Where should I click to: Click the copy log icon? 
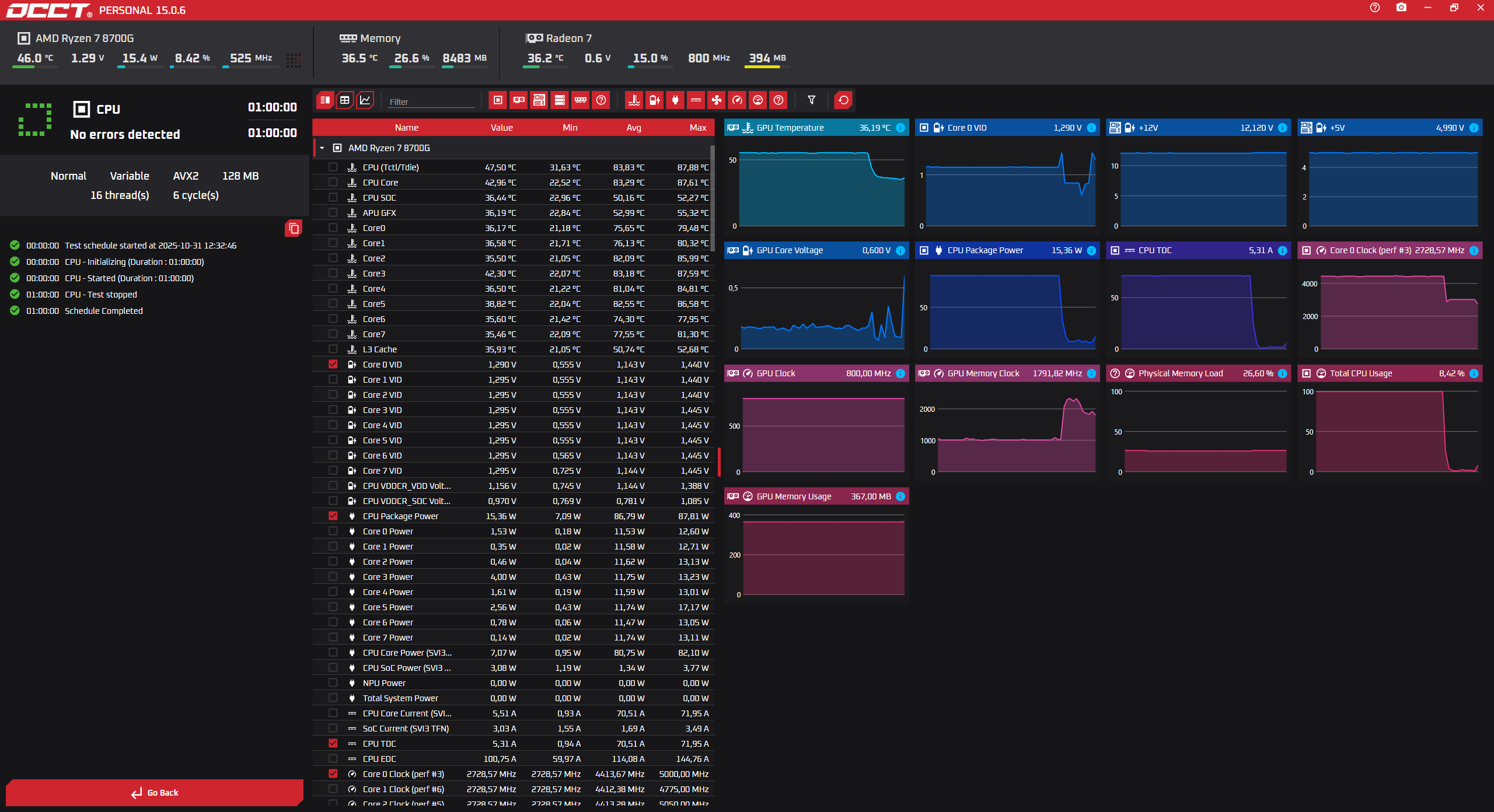coord(294,228)
